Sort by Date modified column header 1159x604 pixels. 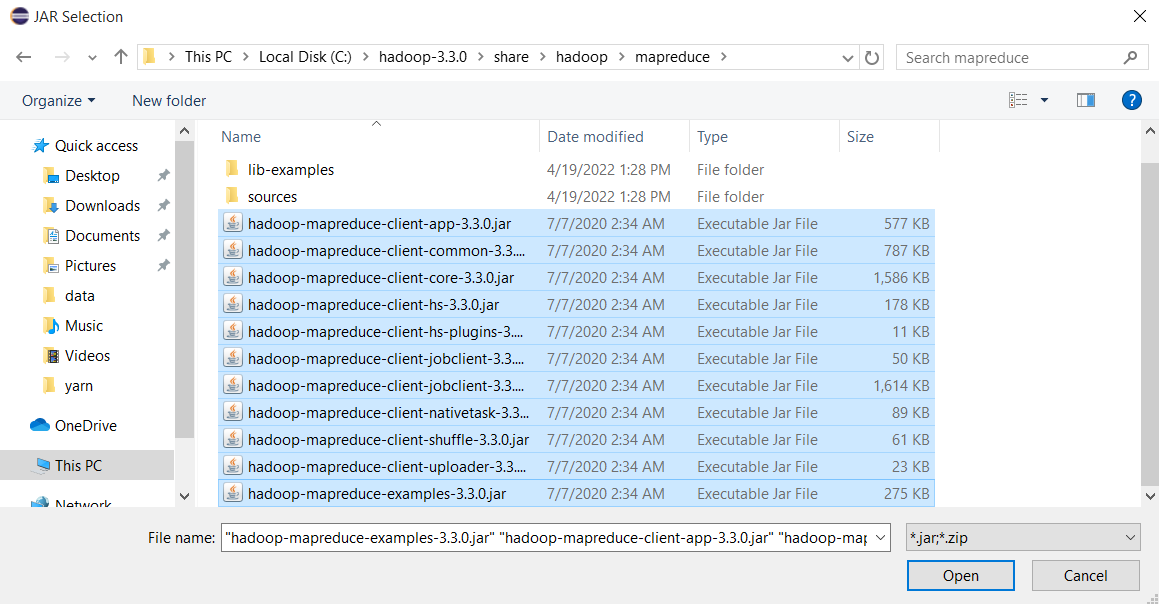coord(595,137)
